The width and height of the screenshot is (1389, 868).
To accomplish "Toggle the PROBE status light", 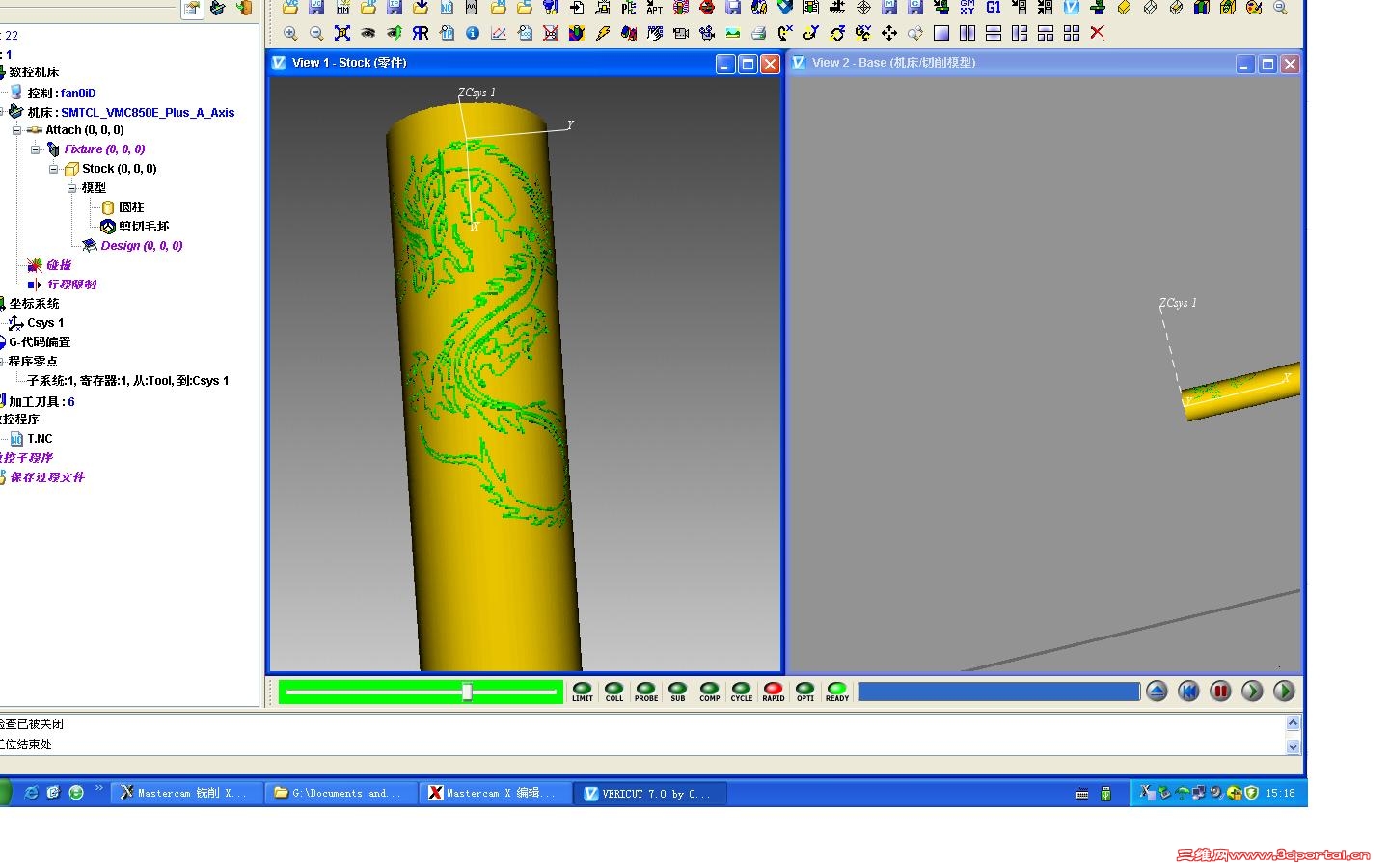I will [646, 692].
